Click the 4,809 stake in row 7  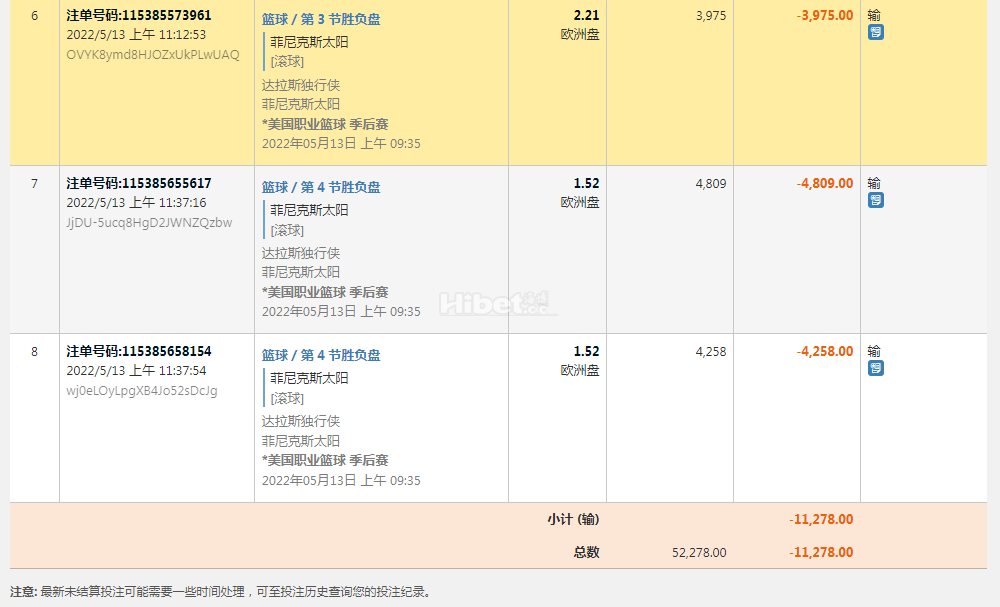(710, 184)
